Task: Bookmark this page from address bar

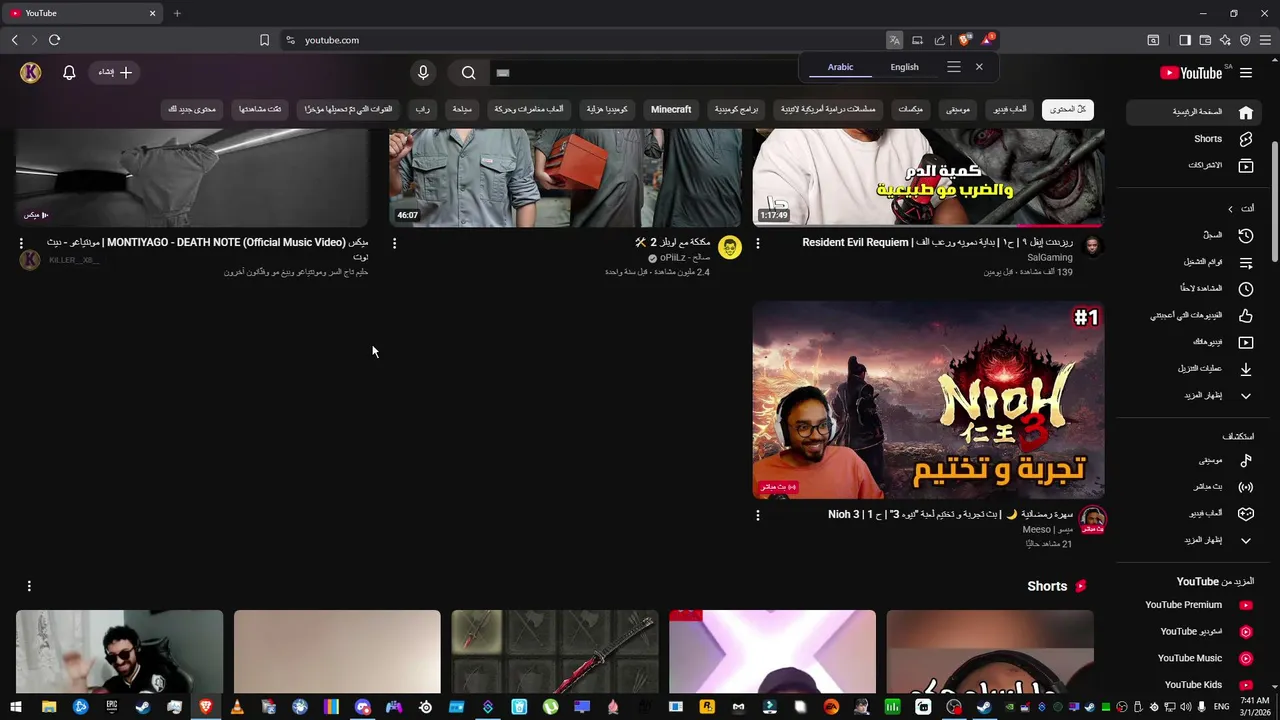Action: [264, 40]
